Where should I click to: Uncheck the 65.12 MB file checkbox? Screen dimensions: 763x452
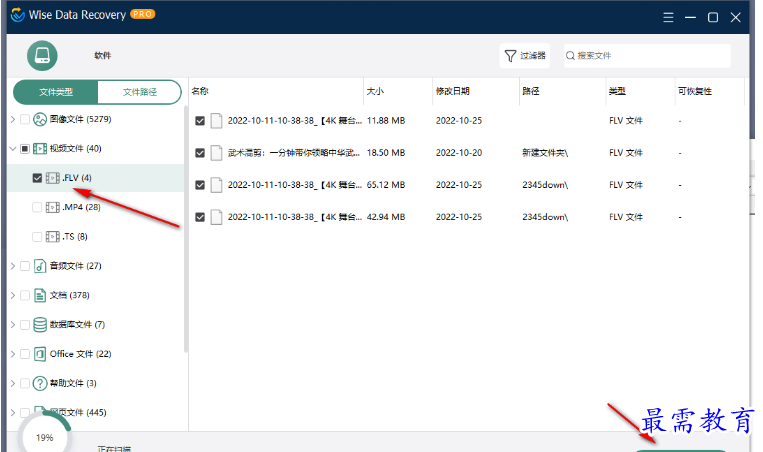[x=200, y=185]
